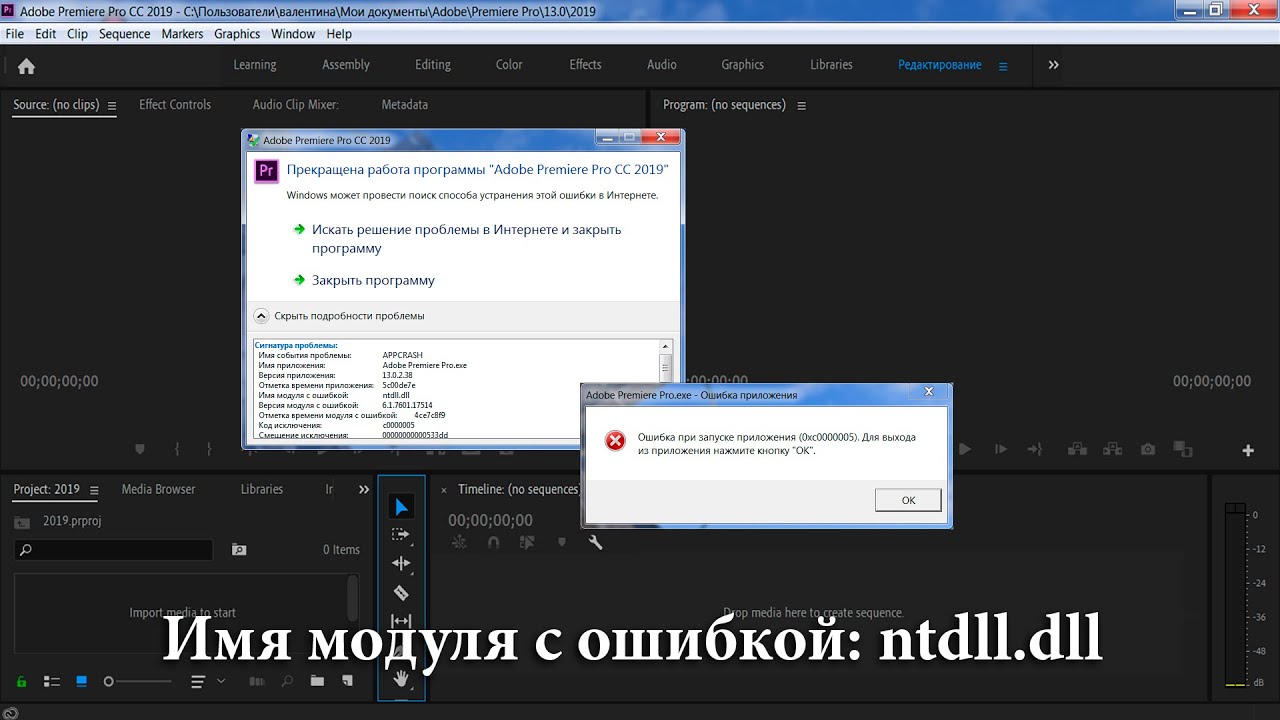Toggle timeline Linked Selection
Image resolution: width=1280 pixels, height=720 pixels.
coord(527,542)
